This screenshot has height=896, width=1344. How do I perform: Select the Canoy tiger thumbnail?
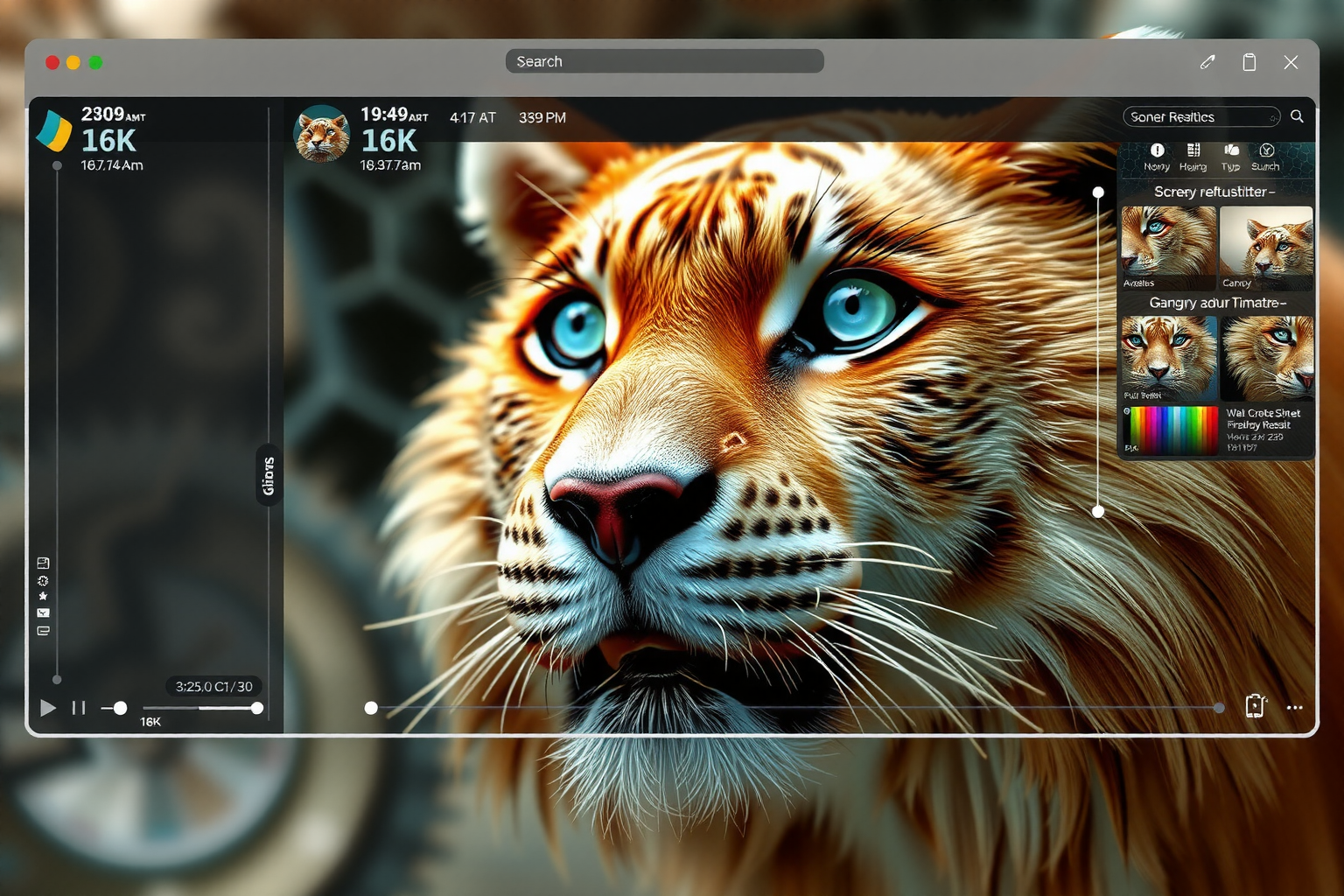(1266, 248)
